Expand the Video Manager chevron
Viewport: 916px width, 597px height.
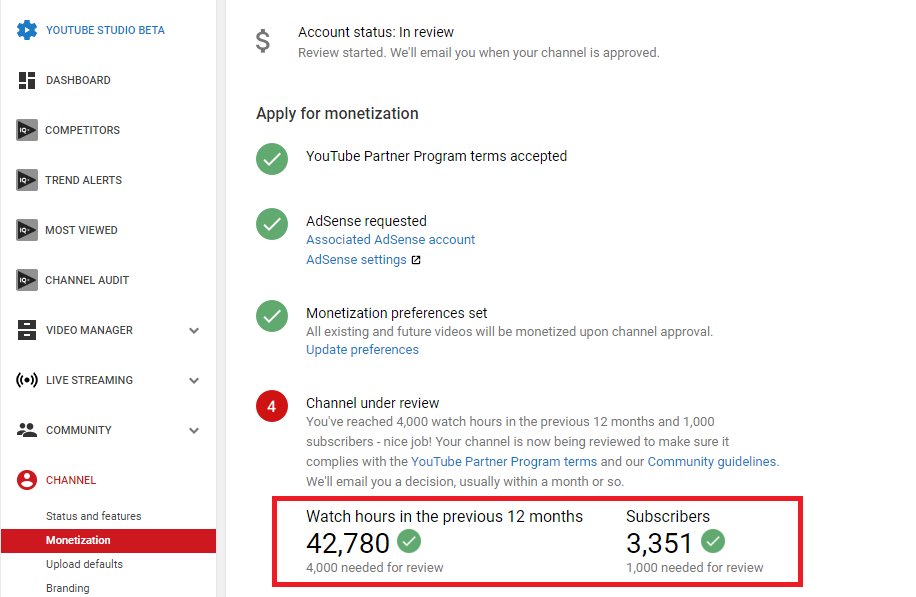pos(194,331)
